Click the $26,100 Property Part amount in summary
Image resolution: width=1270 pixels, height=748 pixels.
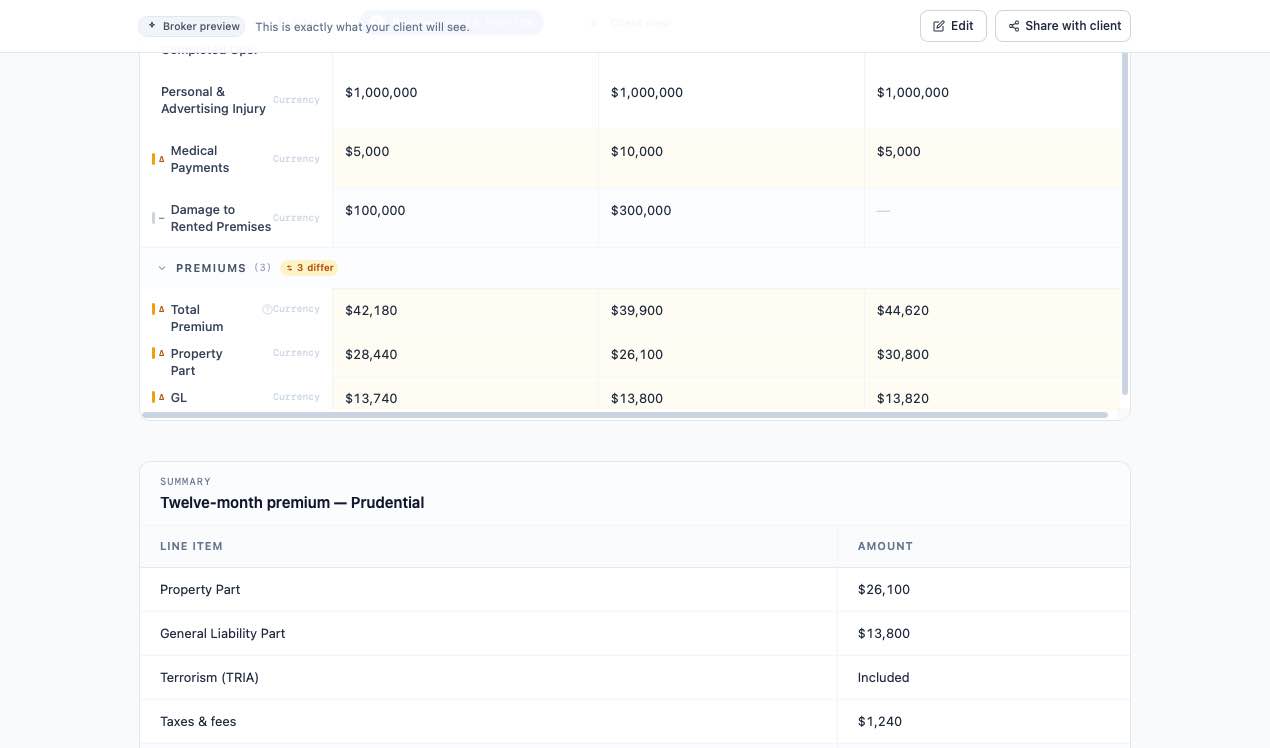coord(884,590)
